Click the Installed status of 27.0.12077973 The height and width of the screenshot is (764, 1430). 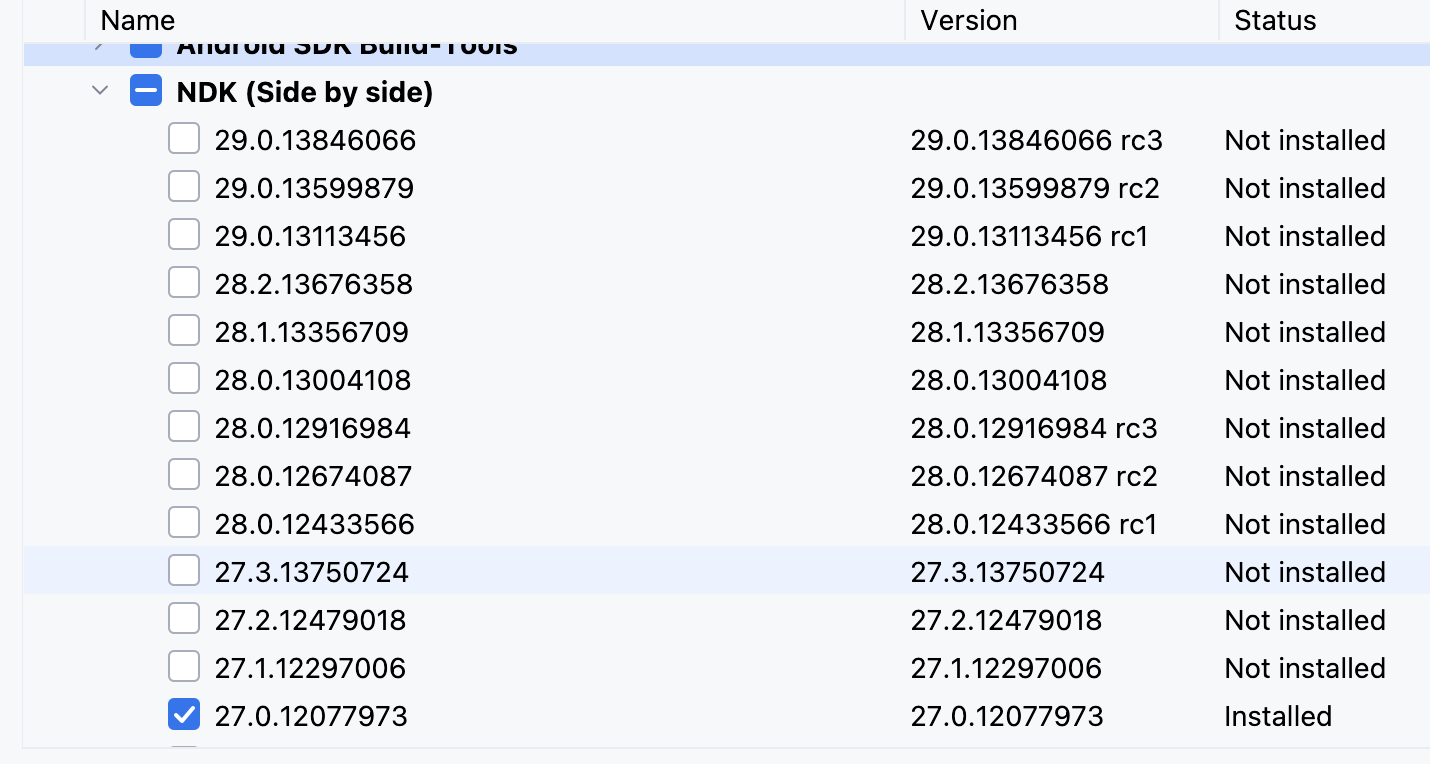click(1278, 716)
